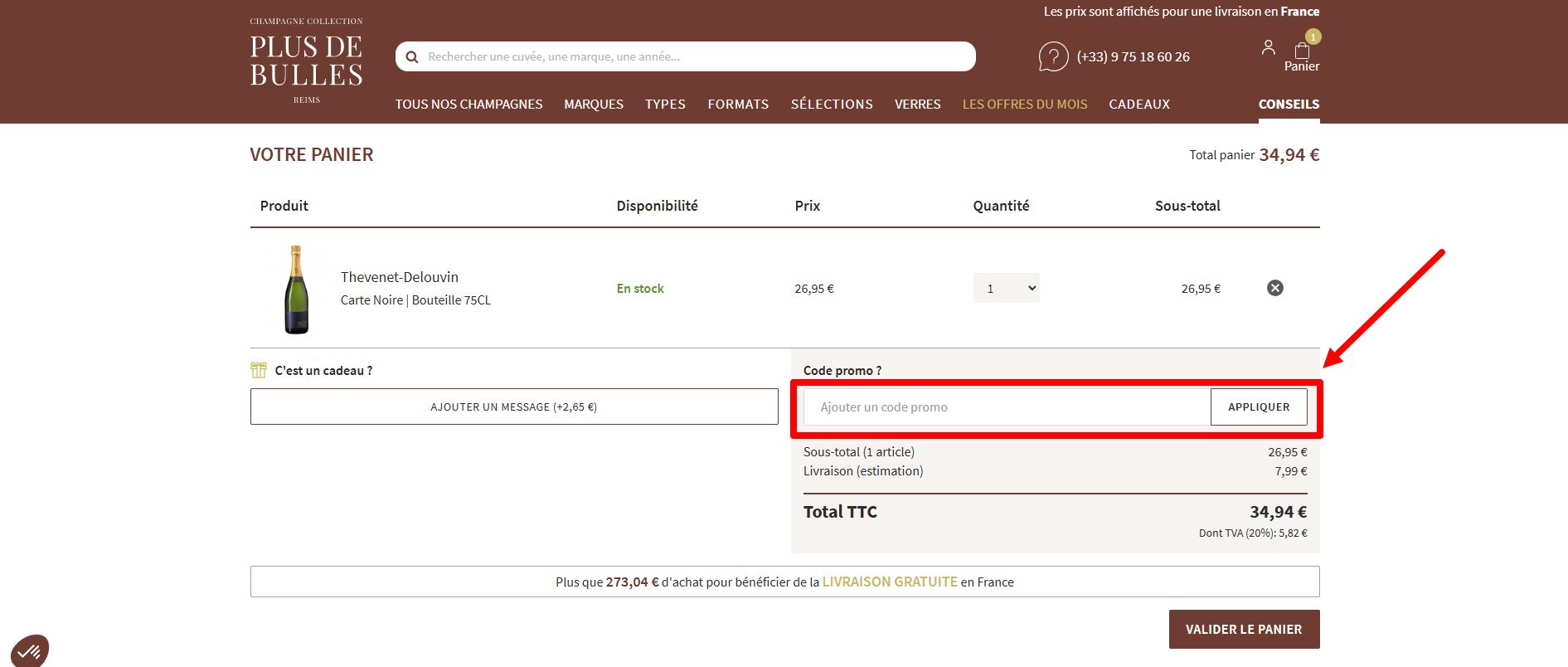Click Ajouter un message button
Screen dimensions: 1568x667
click(514, 407)
